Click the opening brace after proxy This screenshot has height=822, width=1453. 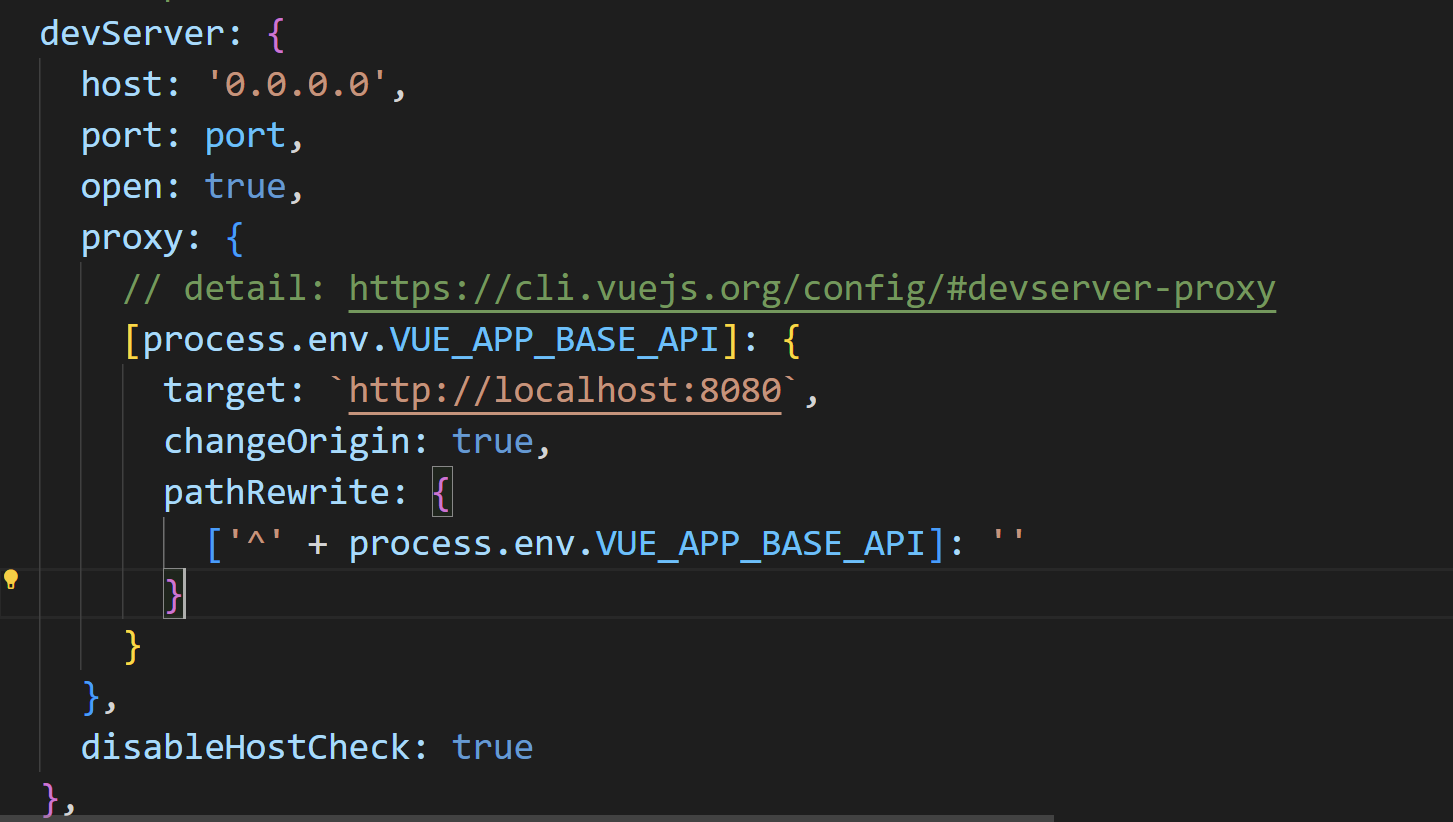(x=233, y=238)
